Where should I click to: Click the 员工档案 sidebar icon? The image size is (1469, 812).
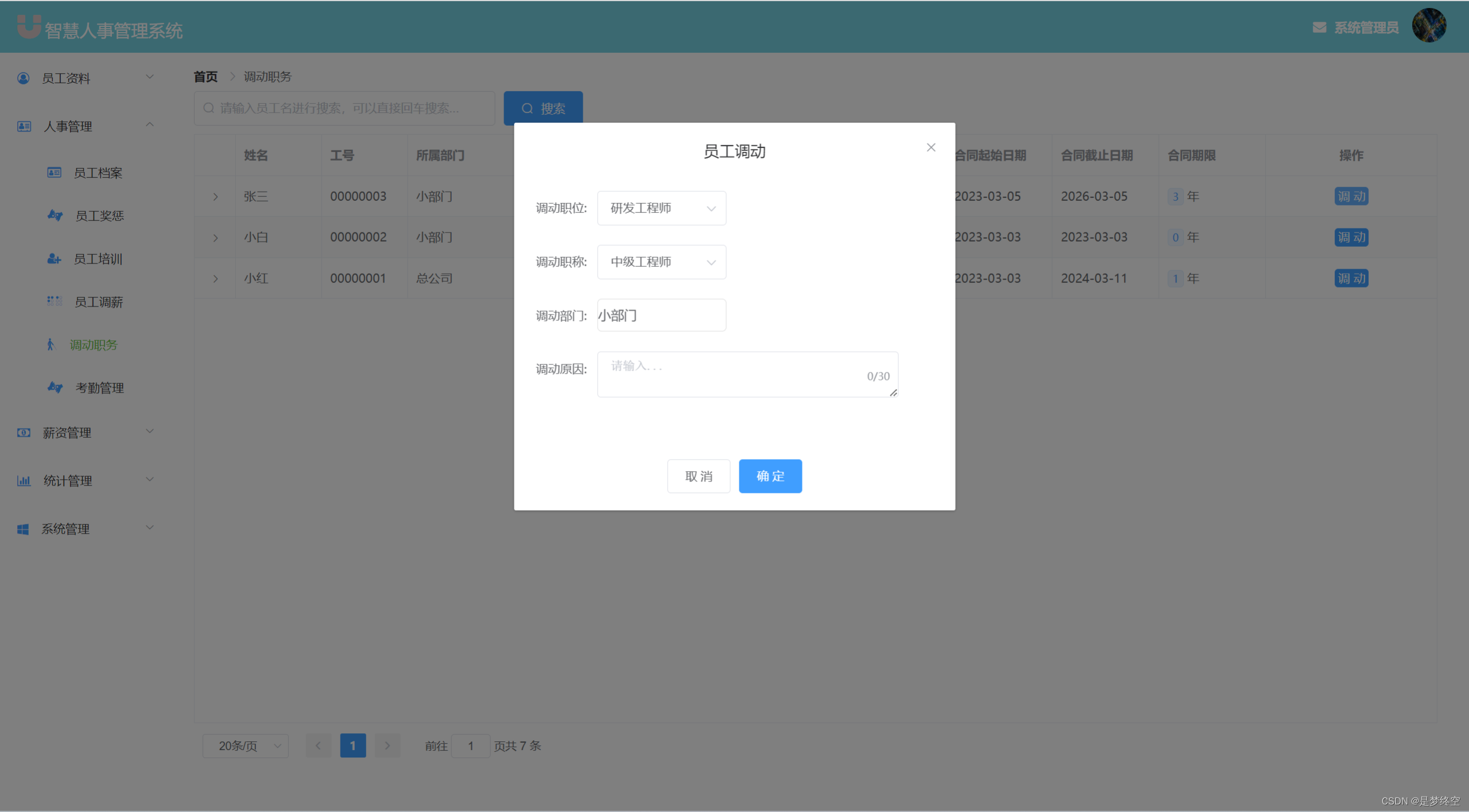coord(54,172)
